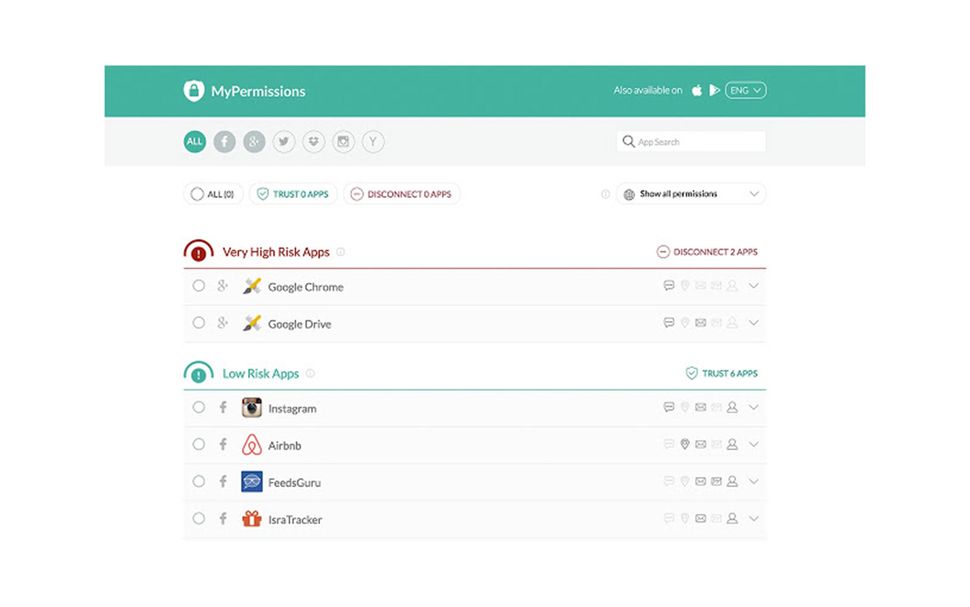The image size is (970, 607).
Task: Switch to the TRUST 0 APPS tab
Action: pyautogui.click(x=292, y=194)
